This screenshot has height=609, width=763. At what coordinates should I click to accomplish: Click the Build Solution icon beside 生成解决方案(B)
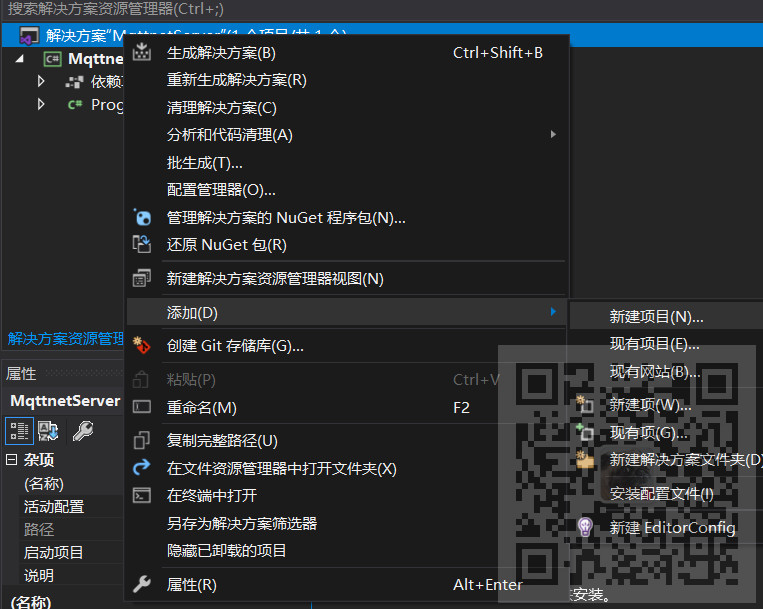tap(142, 52)
